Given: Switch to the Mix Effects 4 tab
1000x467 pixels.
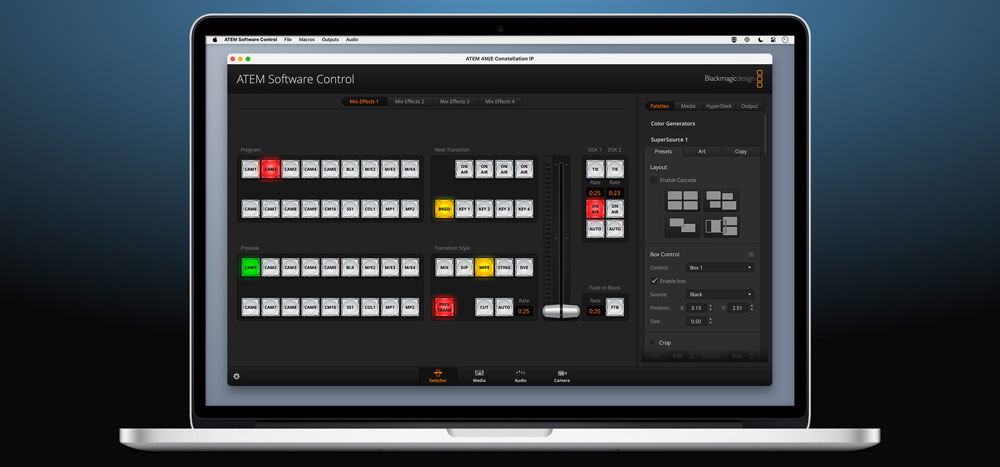Looking at the screenshot, I should (x=499, y=101).
